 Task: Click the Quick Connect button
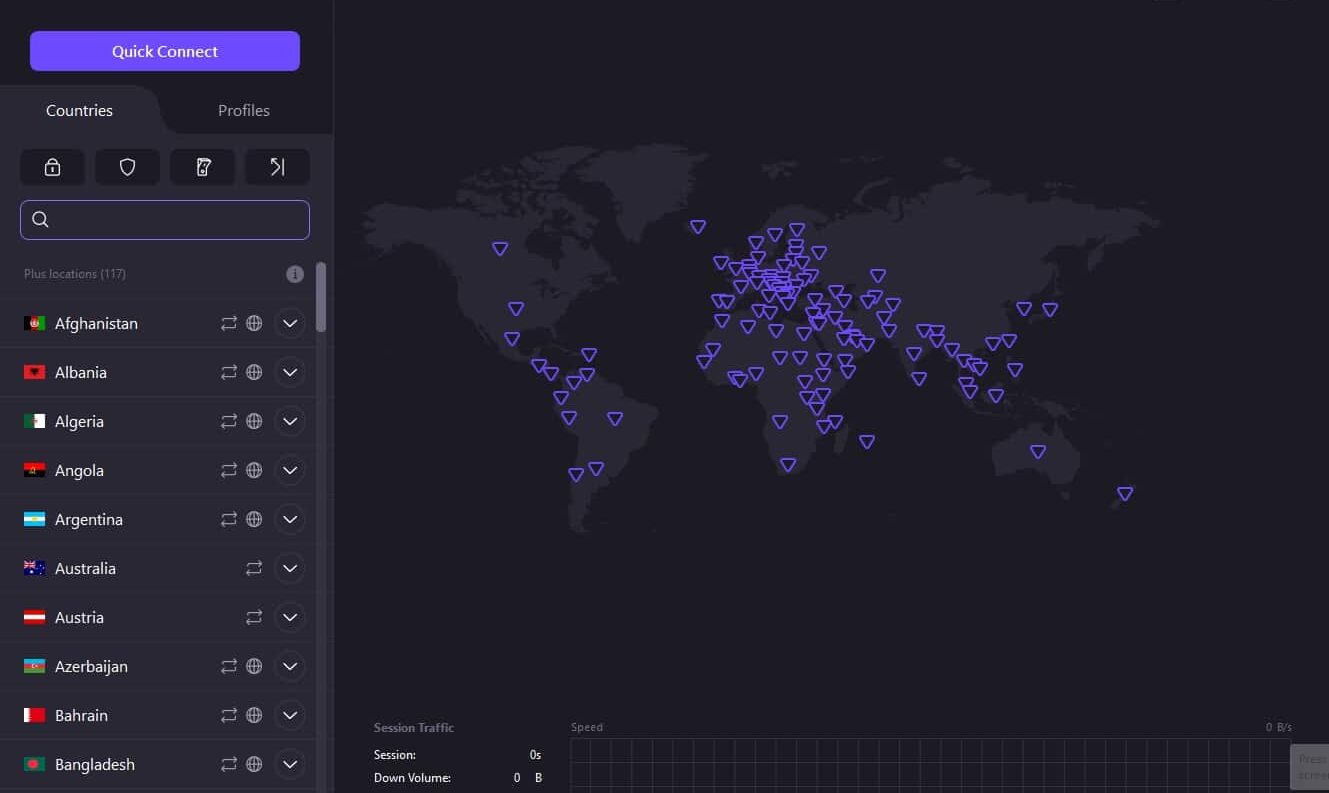point(165,51)
